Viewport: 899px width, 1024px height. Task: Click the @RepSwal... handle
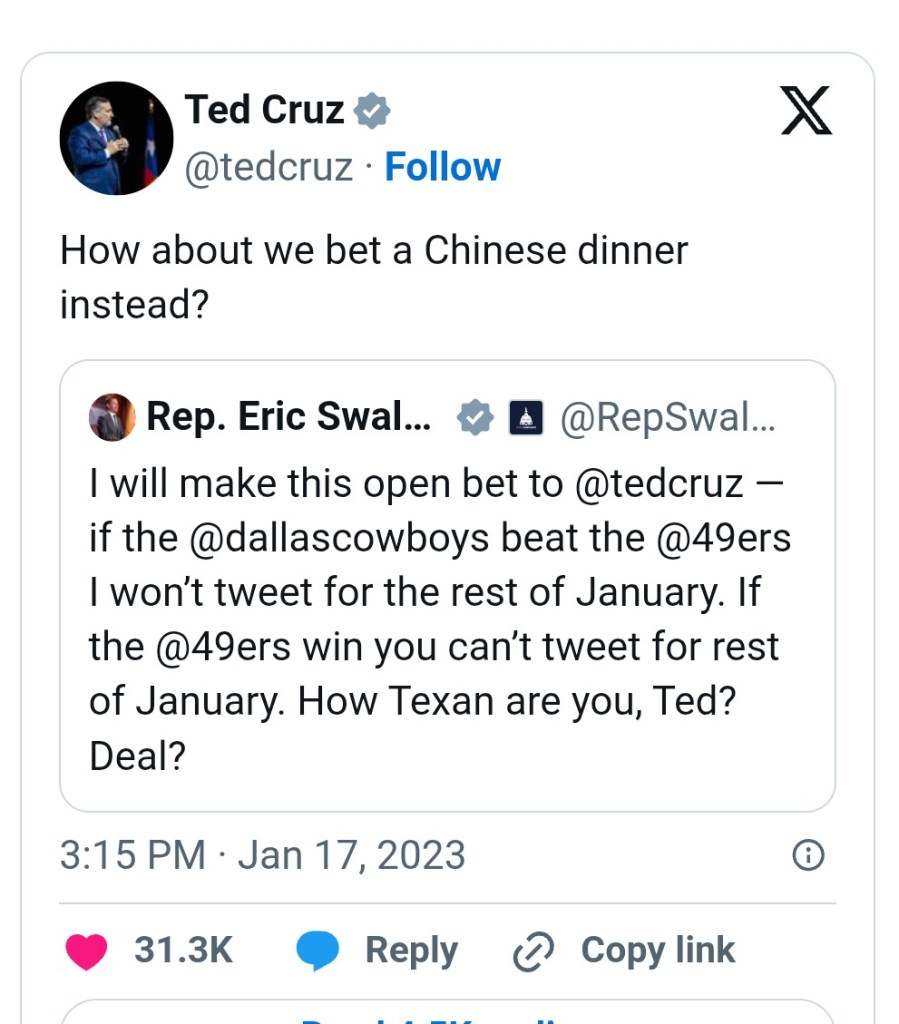tap(667, 419)
